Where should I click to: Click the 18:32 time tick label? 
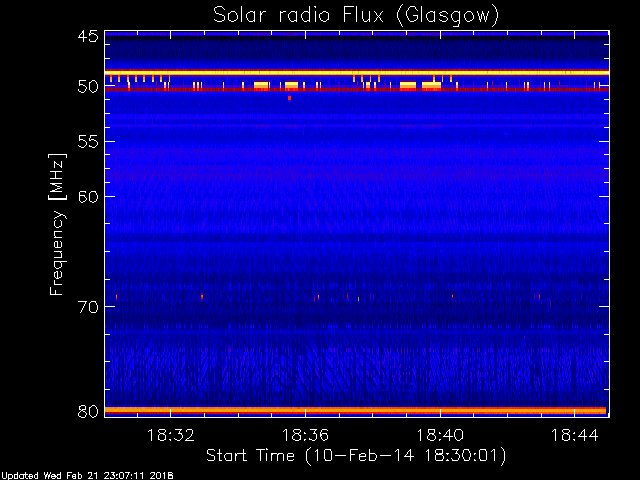click(x=171, y=435)
